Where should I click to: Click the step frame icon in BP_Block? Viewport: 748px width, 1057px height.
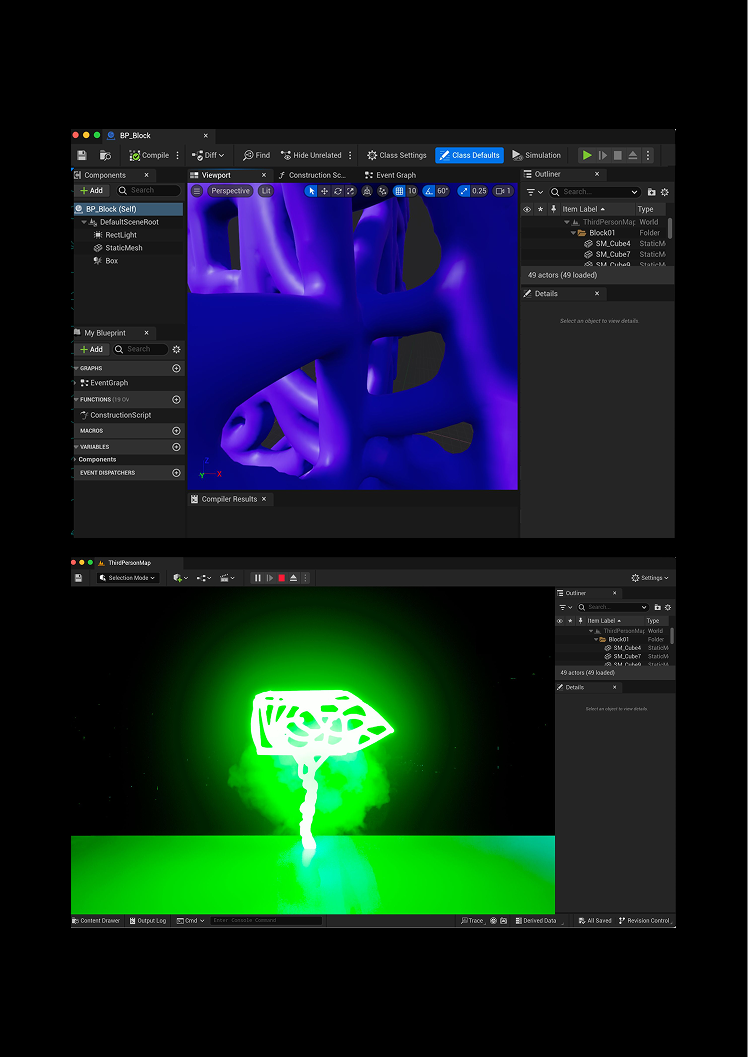[603, 155]
